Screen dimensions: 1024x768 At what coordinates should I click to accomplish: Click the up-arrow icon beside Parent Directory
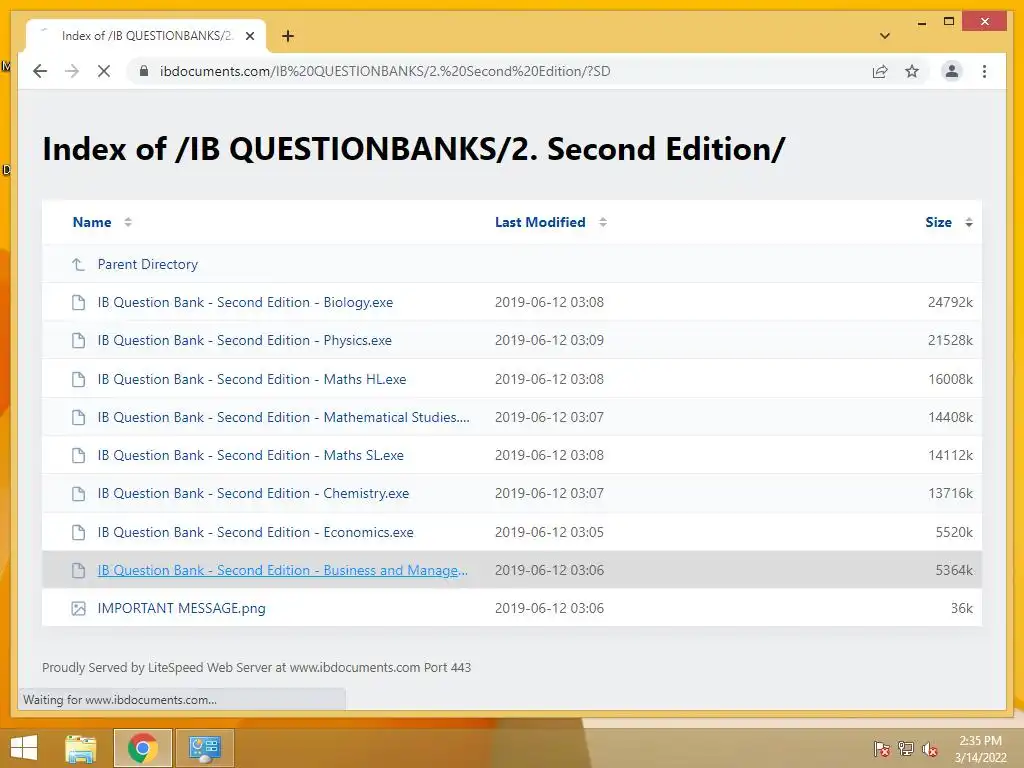tap(78, 264)
